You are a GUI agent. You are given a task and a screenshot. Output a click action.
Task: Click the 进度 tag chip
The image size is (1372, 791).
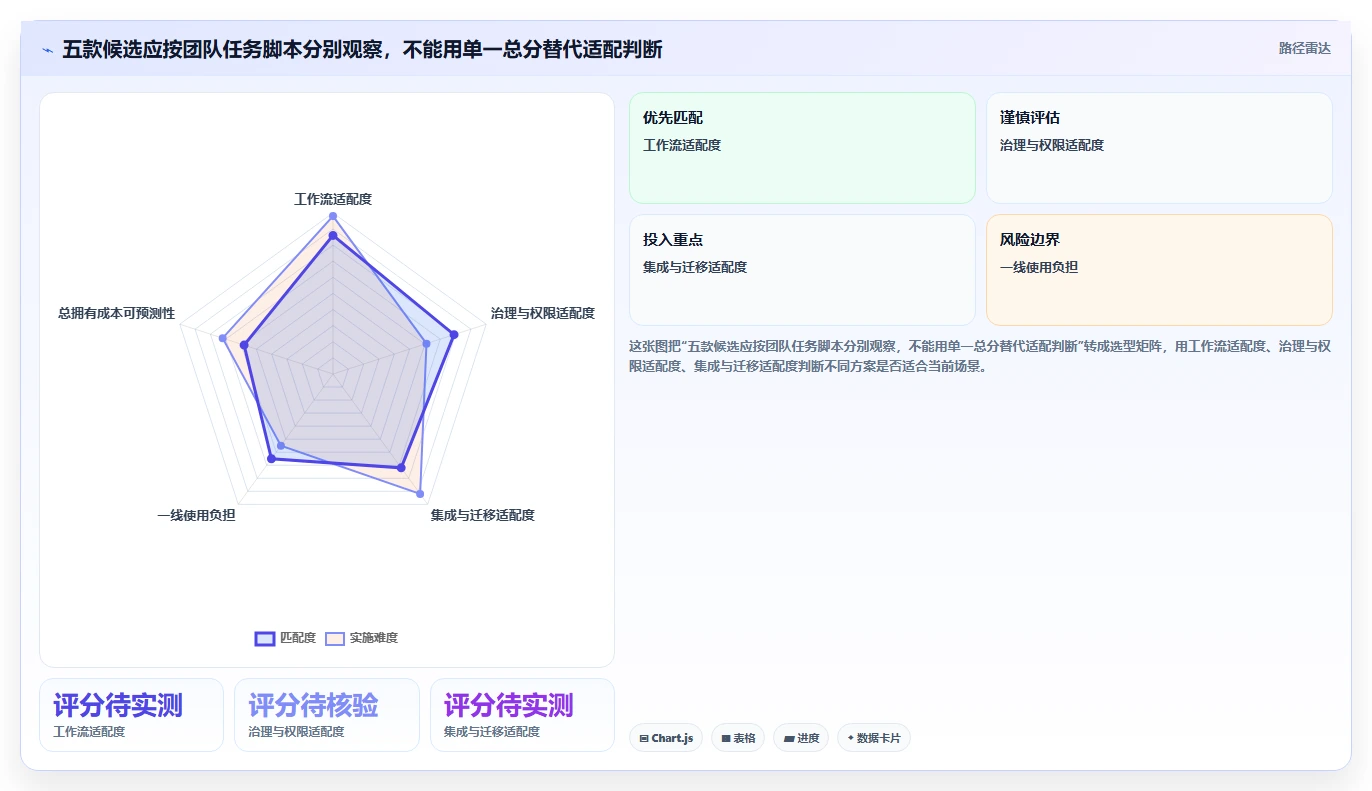[x=801, y=738]
